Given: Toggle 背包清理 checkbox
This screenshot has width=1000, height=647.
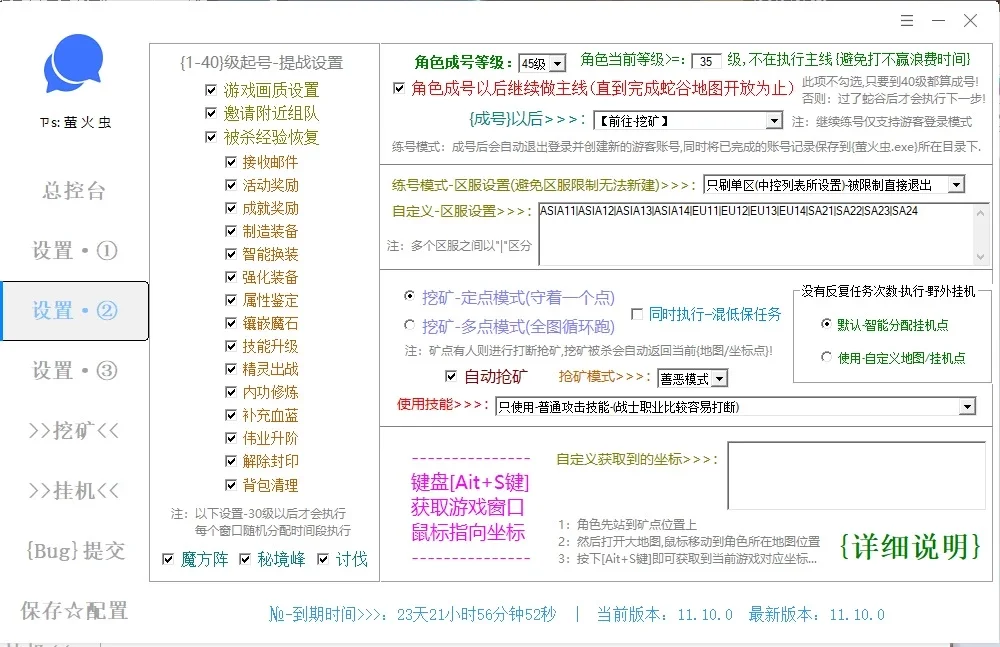Looking at the screenshot, I should tap(231, 485).
